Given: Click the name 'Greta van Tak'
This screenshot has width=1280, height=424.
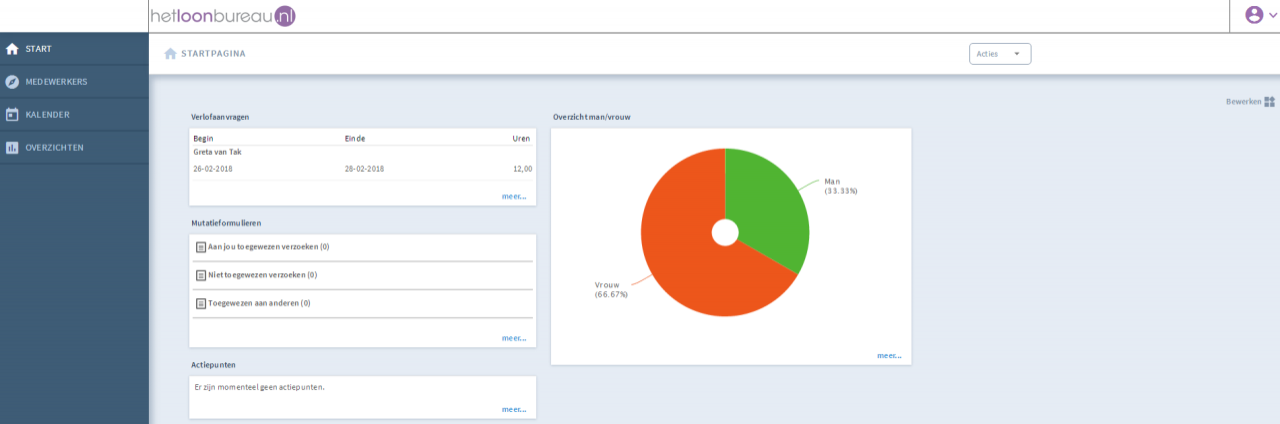Looking at the screenshot, I should [217, 152].
